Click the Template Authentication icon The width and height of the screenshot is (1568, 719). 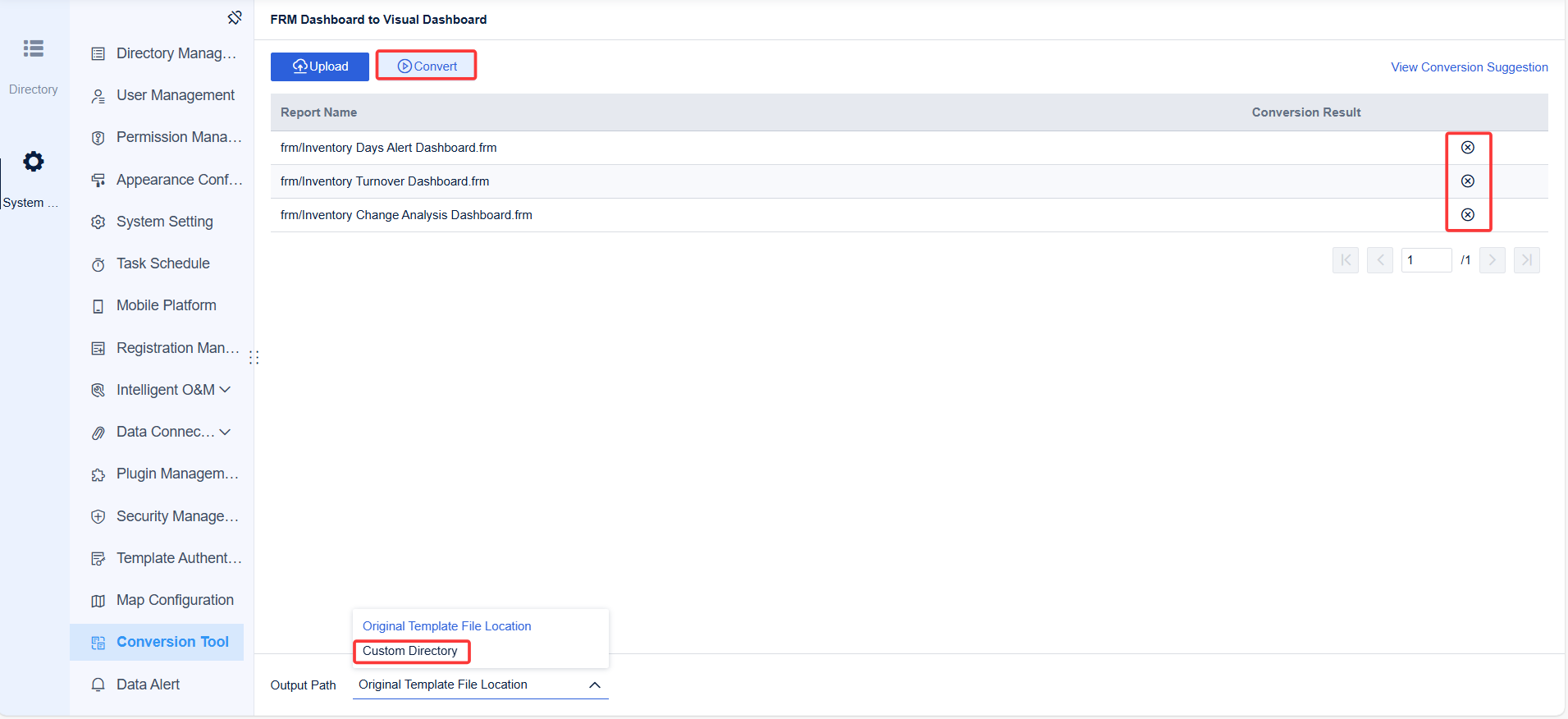point(98,559)
